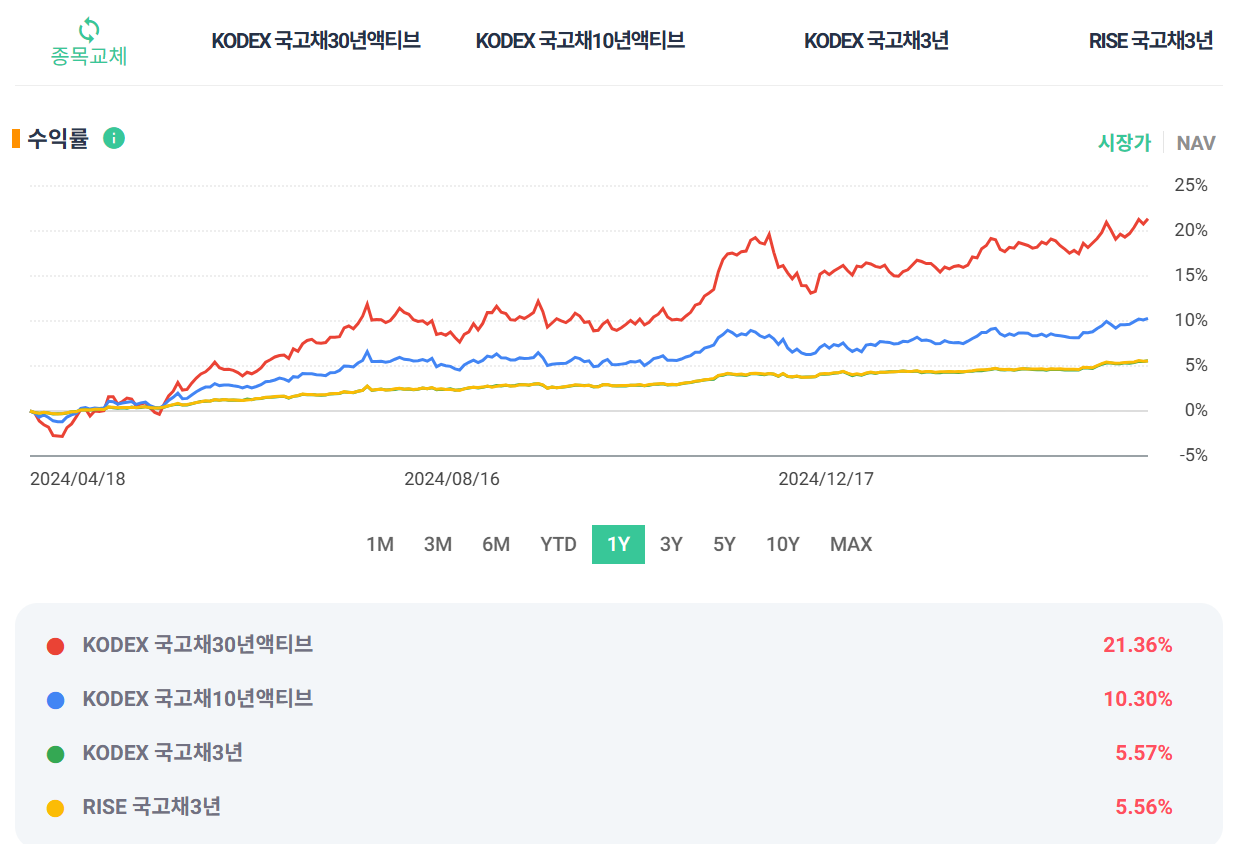Expand the KODEX 국고채30년액티브 header item
This screenshot has width=1244, height=844.
pos(316,41)
